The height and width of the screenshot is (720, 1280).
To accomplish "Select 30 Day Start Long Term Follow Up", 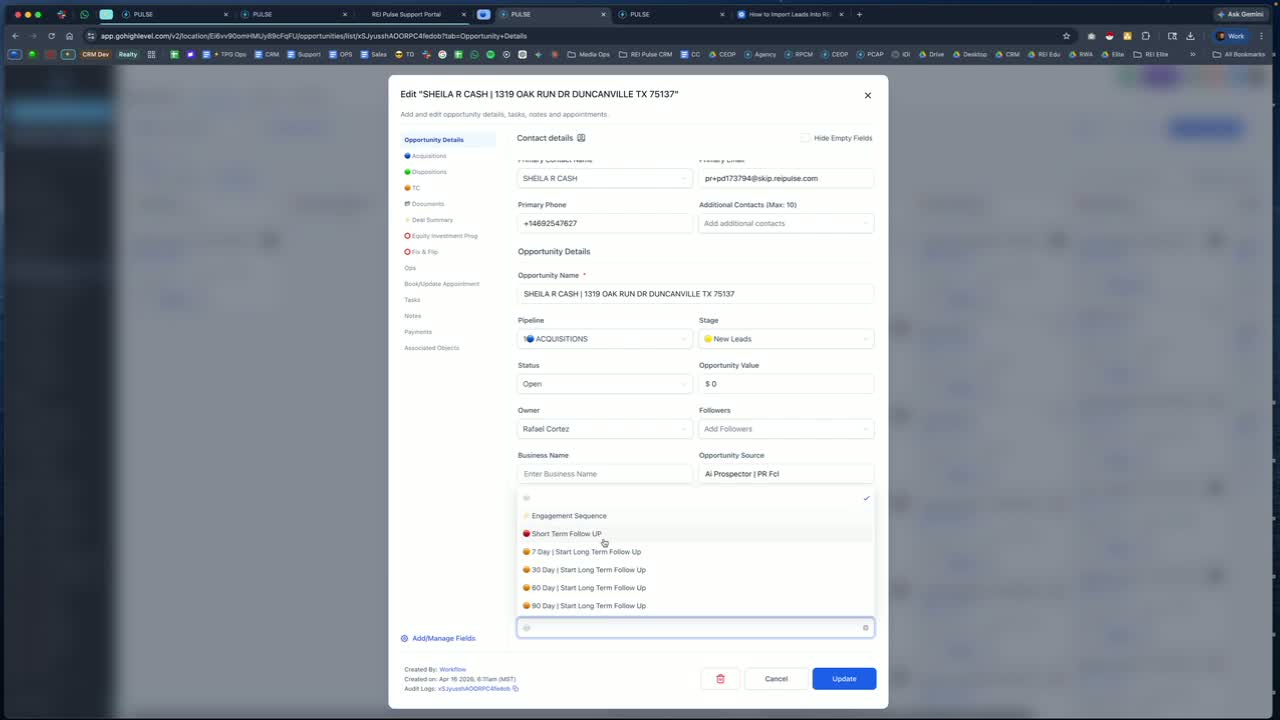I will point(696,570).
